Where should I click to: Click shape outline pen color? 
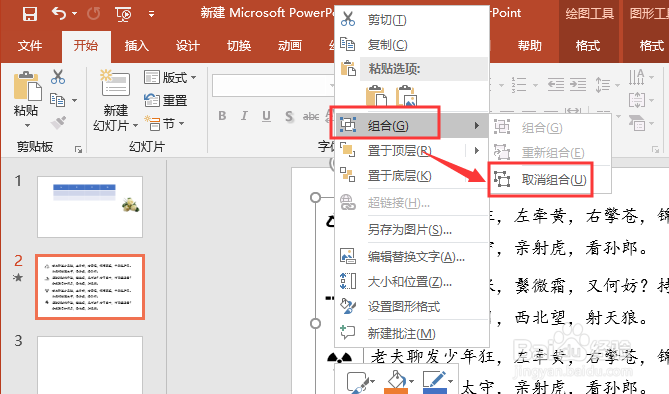click(434, 382)
